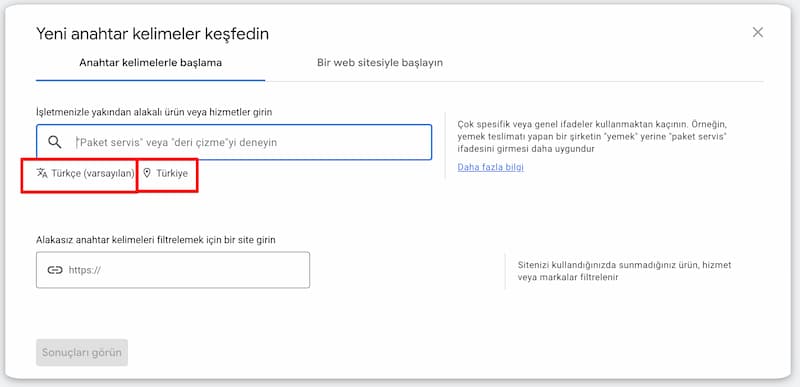Select the 'Anahtar kelimelerle başlama' tab
Viewport: 800px width, 387px height.
pos(151,63)
